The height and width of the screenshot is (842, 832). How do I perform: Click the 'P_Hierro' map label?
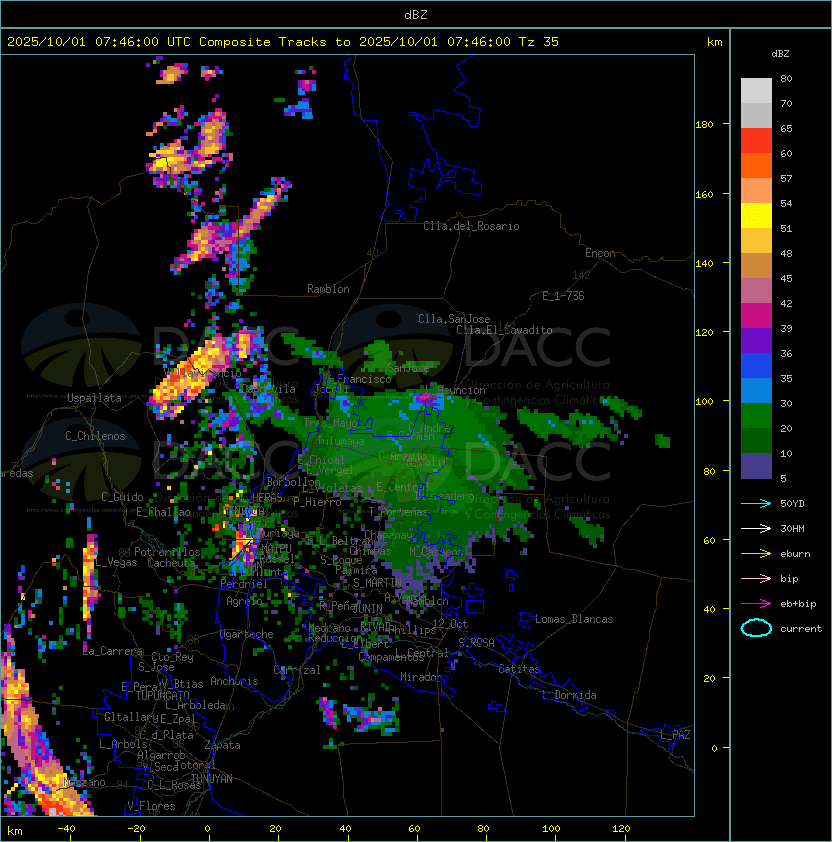317,502
